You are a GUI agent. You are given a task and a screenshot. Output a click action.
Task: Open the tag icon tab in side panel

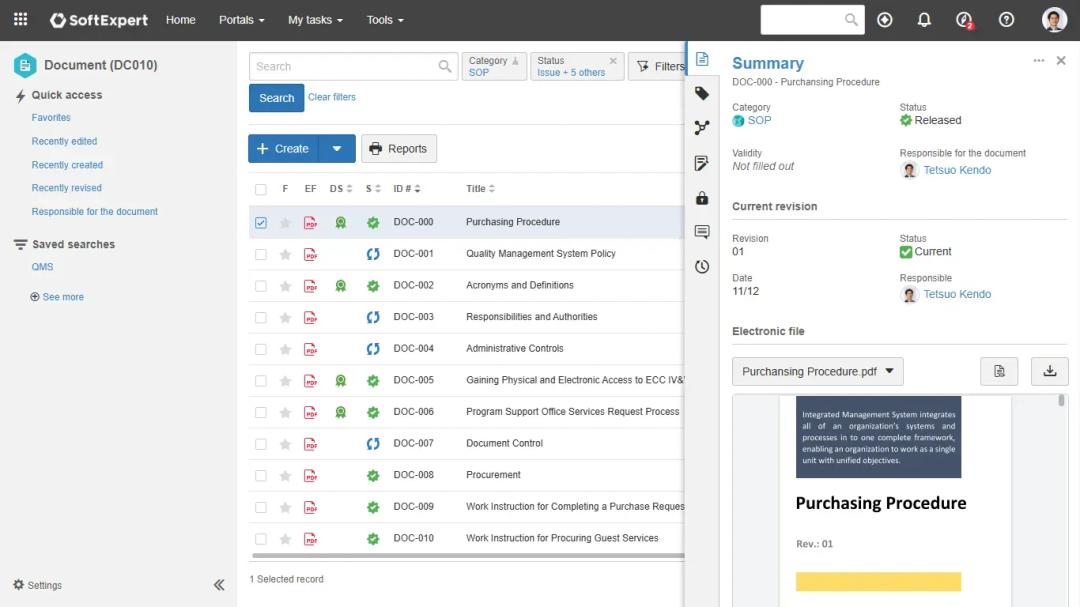click(x=702, y=93)
